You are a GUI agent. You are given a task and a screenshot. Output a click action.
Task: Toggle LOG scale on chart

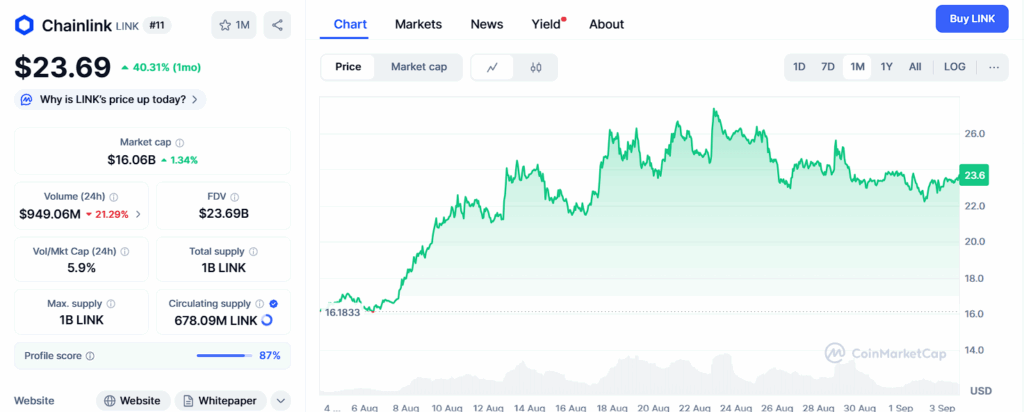[x=955, y=67]
